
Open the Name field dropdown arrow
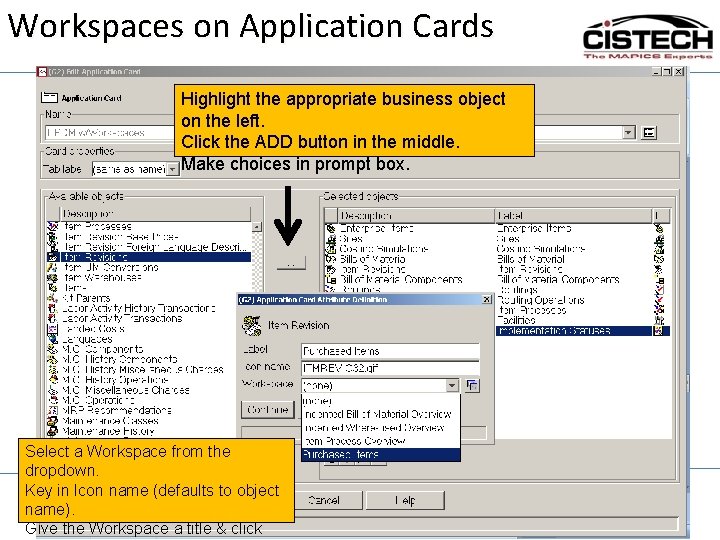tap(629, 133)
